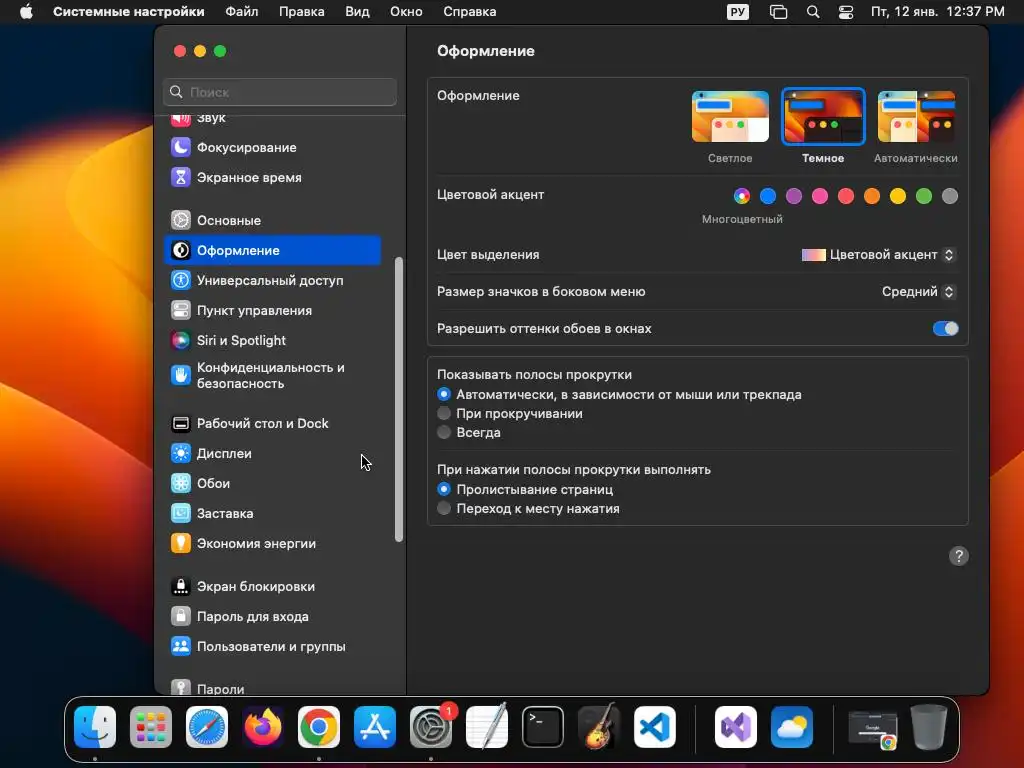The height and width of the screenshot is (768, 1024).
Task: Select the Темное appearance thumbnail
Action: pos(823,116)
